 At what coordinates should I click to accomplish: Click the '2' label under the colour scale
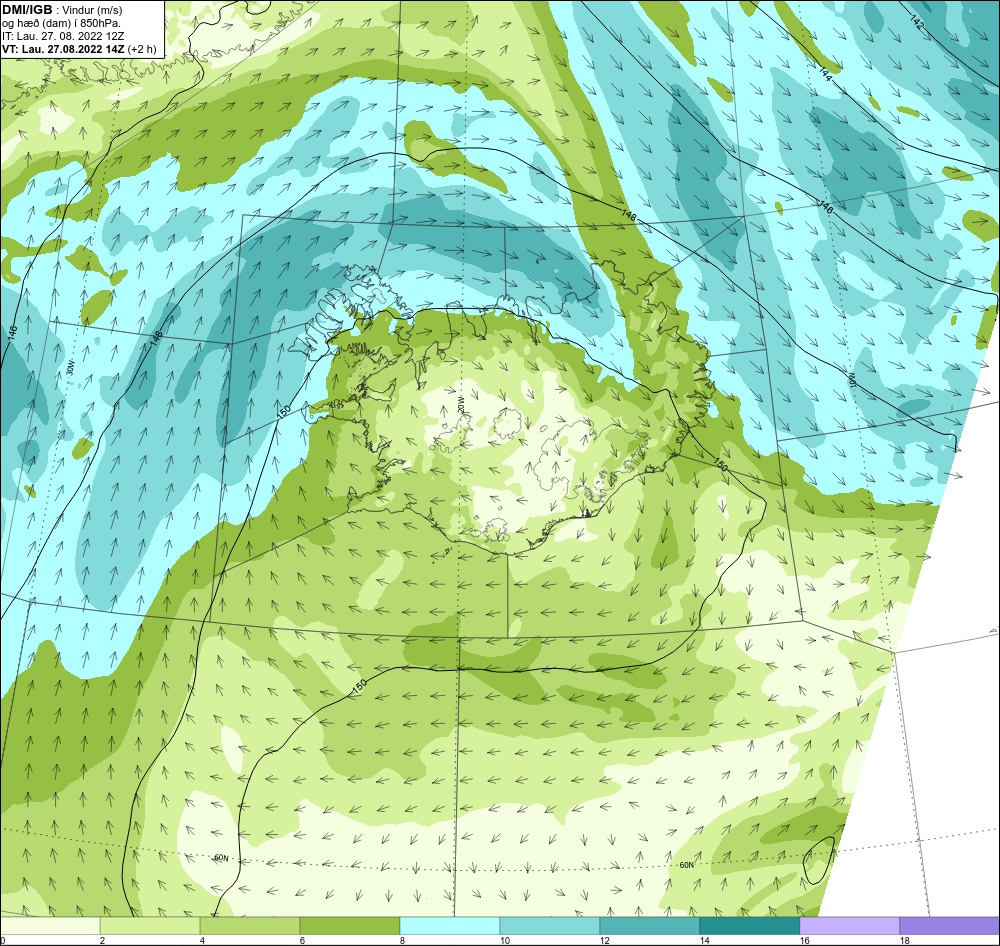tap(102, 940)
